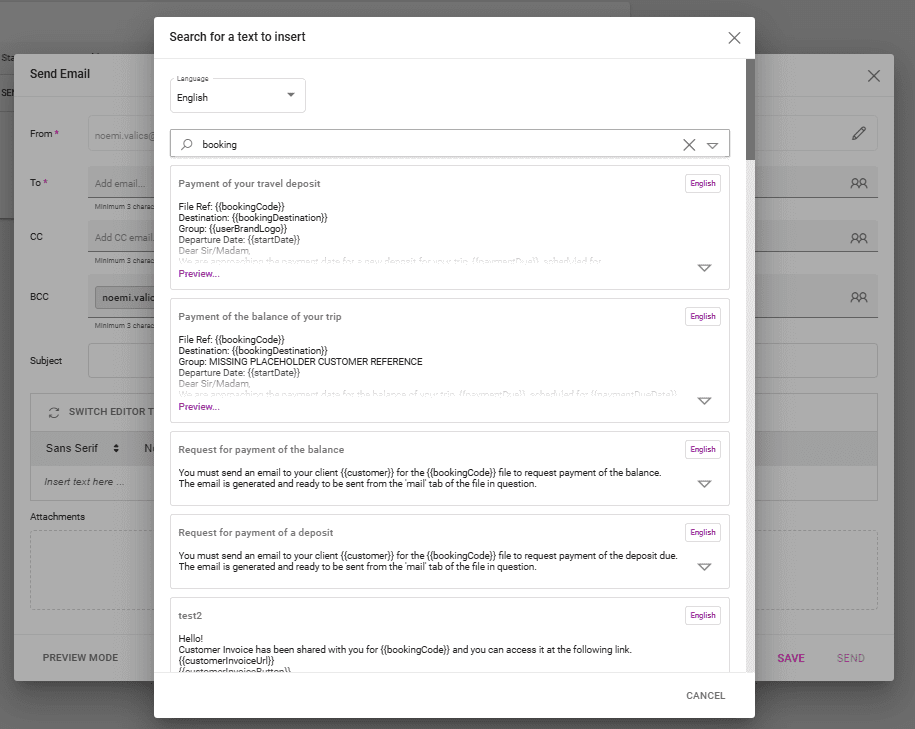This screenshot has height=729, width=915.
Task: Open contacts picker for CC field
Action: (858, 239)
